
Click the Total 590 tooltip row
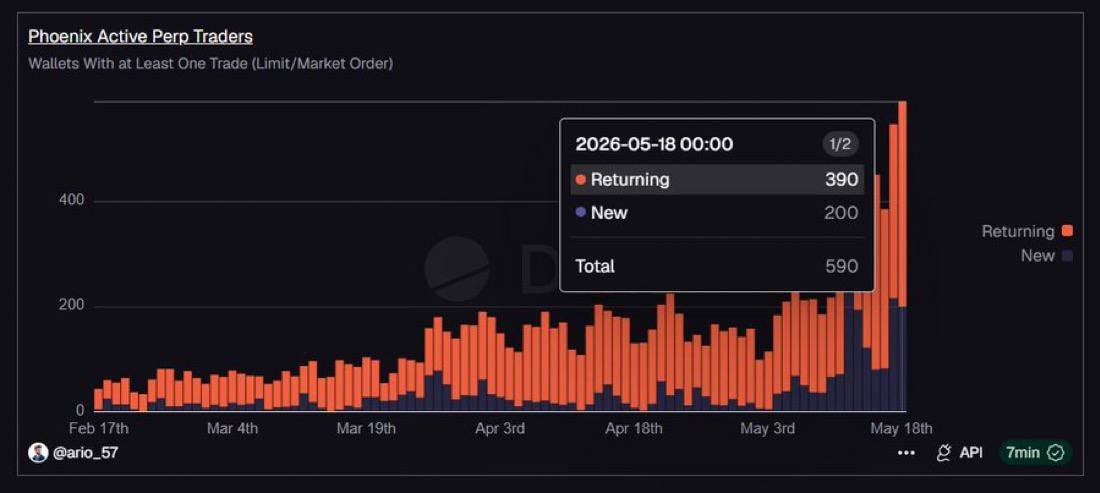[x=717, y=266]
